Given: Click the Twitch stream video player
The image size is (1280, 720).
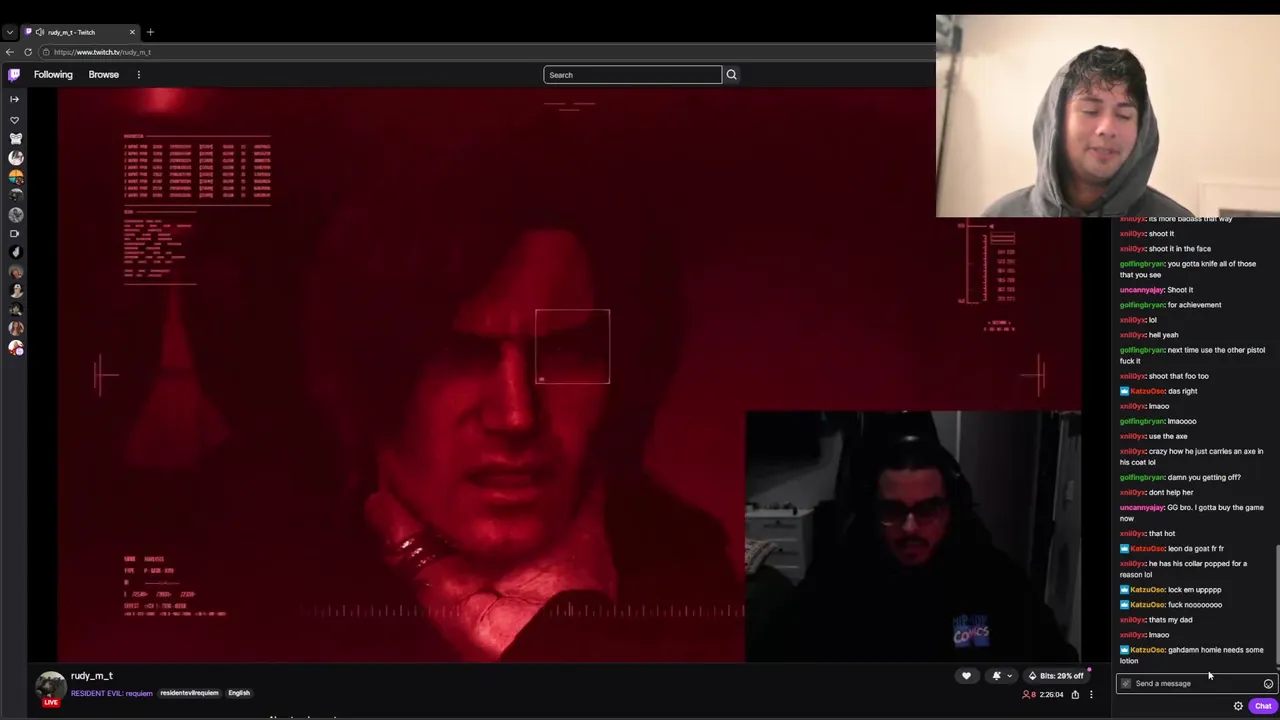Looking at the screenshot, I should [569, 375].
